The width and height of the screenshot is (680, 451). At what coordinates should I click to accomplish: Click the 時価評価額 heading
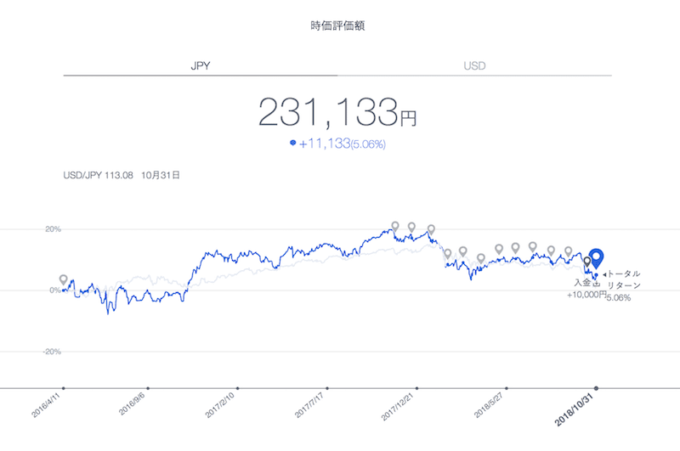pyautogui.click(x=337, y=26)
